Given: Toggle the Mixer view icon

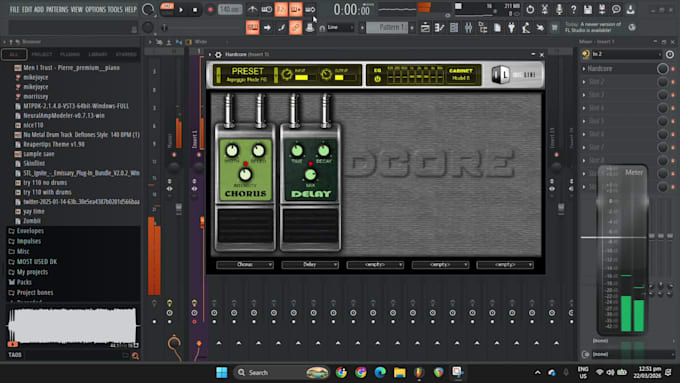Looking at the screenshot, I should 468,28.
